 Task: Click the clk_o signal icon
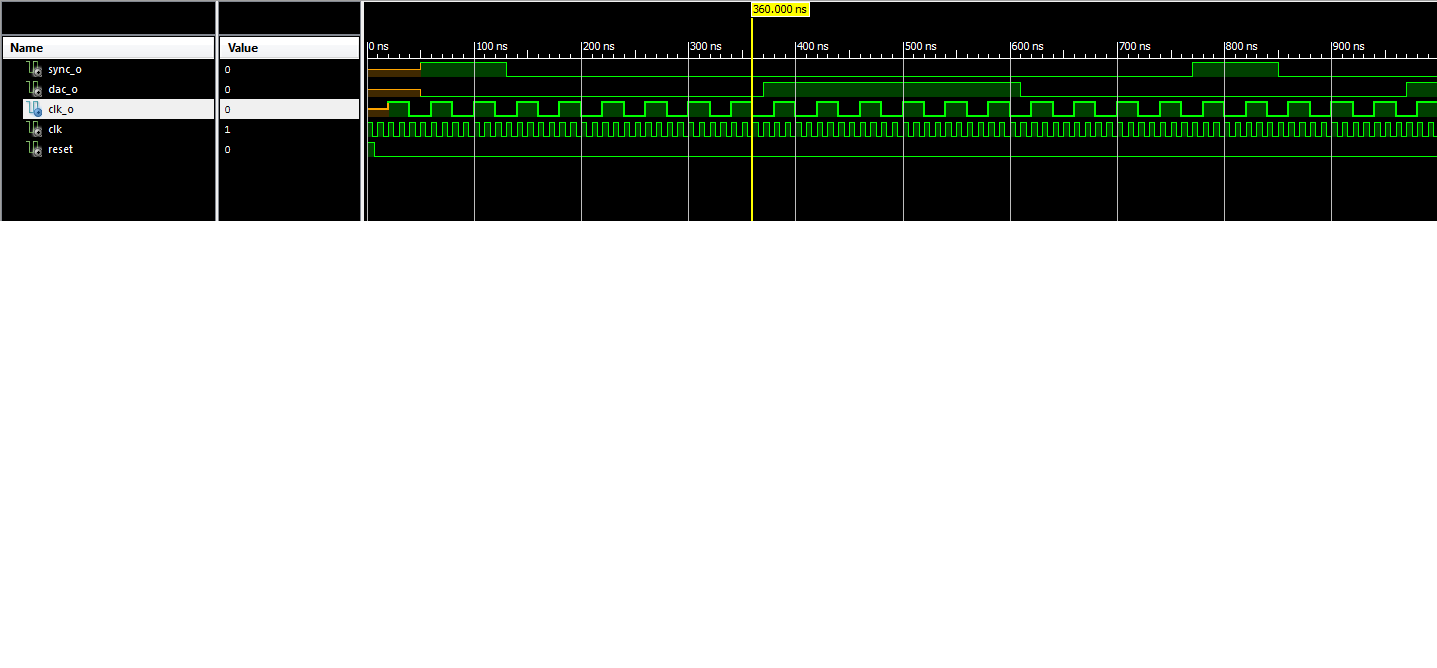pos(34,109)
